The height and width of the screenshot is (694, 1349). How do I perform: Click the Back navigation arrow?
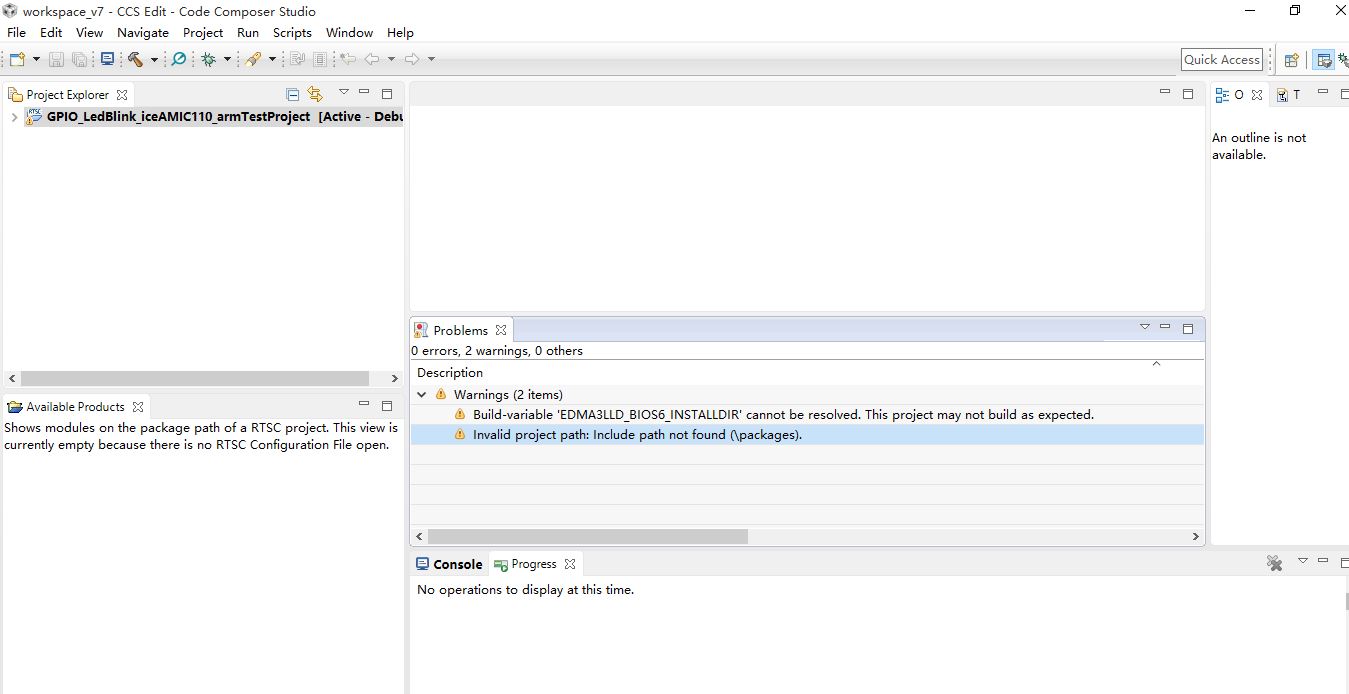click(x=372, y=59)
